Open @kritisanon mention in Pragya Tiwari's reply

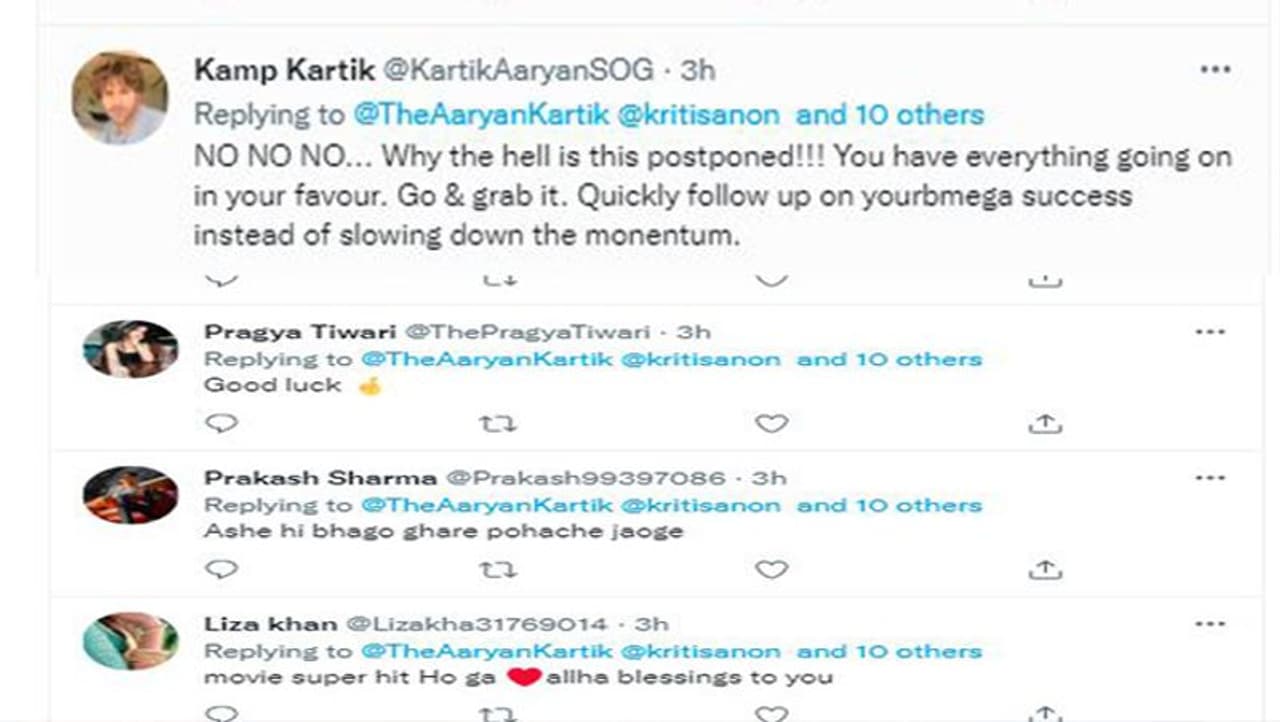click(700, 359)
